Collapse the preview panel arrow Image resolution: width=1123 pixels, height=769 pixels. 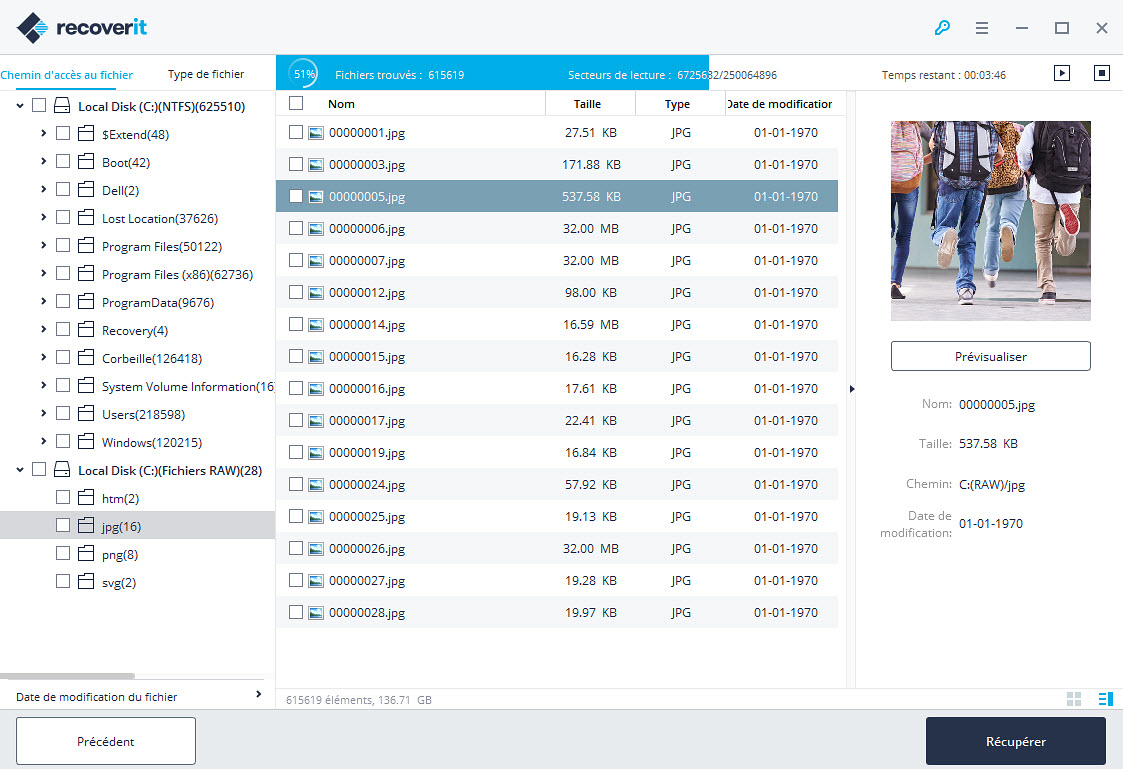[x=852, y=389]
